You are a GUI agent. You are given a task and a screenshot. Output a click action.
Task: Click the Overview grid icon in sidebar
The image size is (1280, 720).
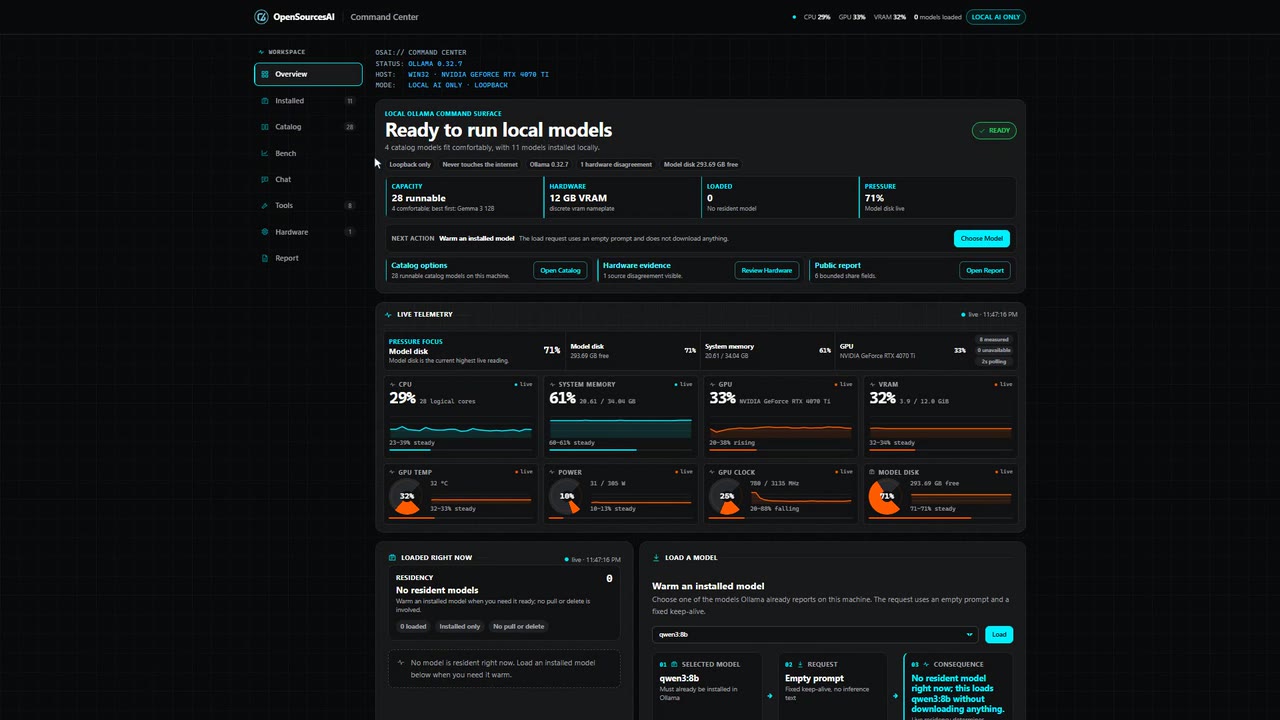click(x=265, y=74)
